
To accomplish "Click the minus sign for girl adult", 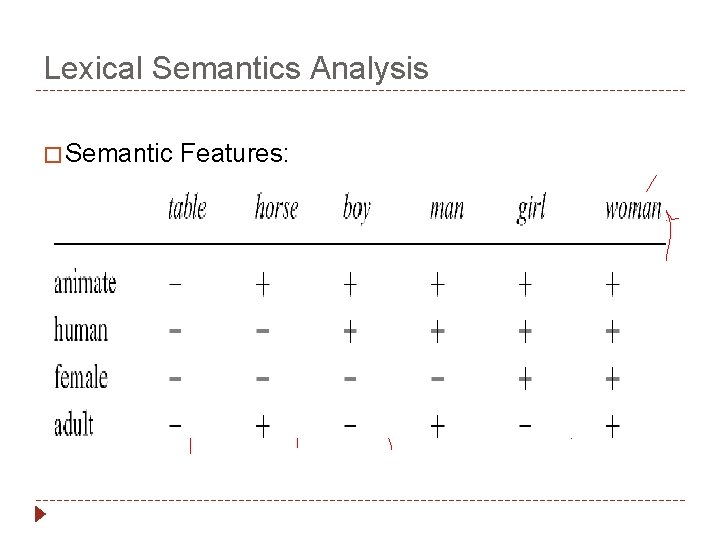I will (x=525, y=426).
